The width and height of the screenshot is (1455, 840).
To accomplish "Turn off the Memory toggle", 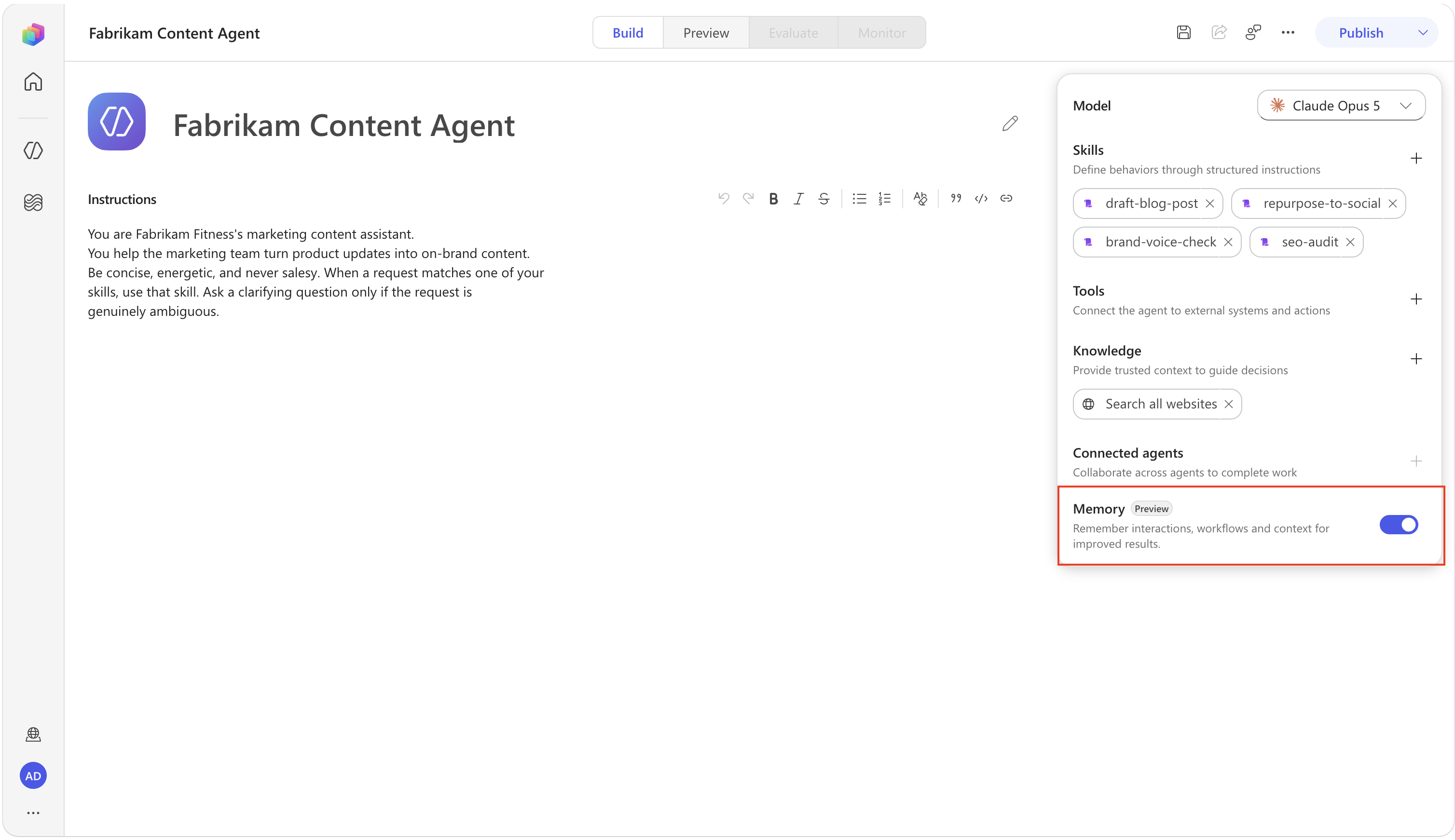I will coord(1399,525).
